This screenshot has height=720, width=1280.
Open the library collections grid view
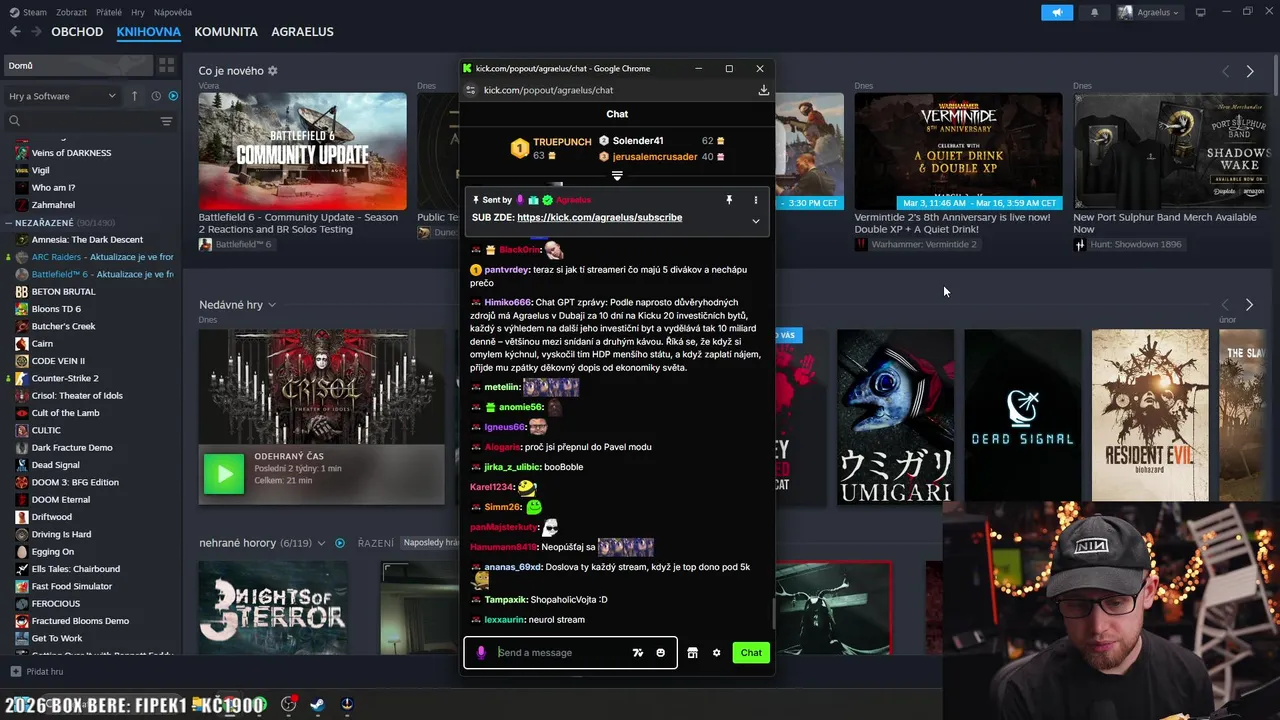tap(166, 65)
